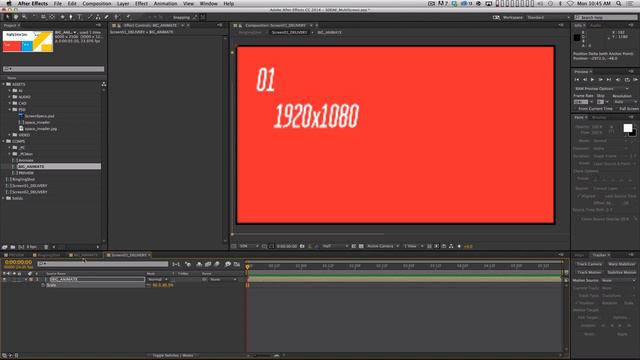Create a new folder in Project panel
Image resolution: width=640 pixels, height=360 pixels.
point(13,247)
